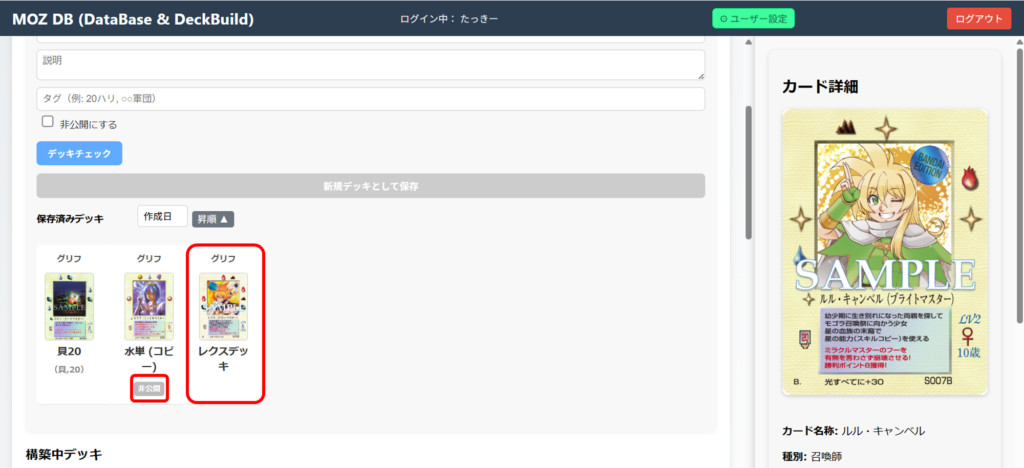1024x468 pixels.
Task: Focus the タグ tag input field
Action: click(x=370, y=99)
